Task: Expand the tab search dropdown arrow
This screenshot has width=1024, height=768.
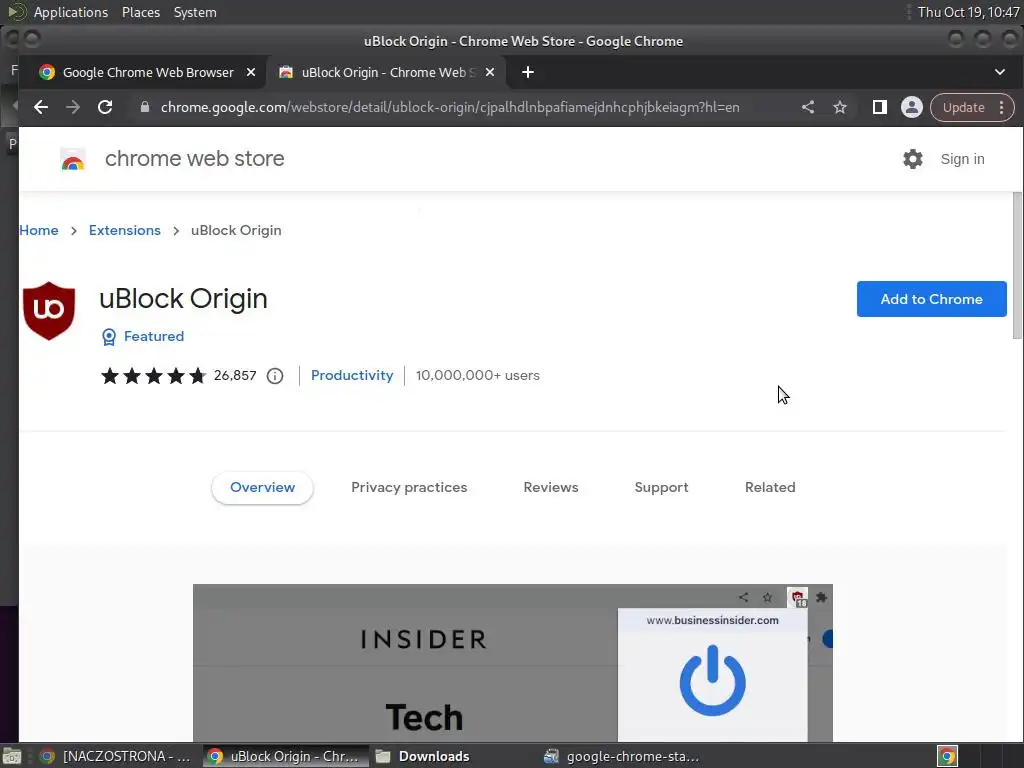Action: [1000, 72]
